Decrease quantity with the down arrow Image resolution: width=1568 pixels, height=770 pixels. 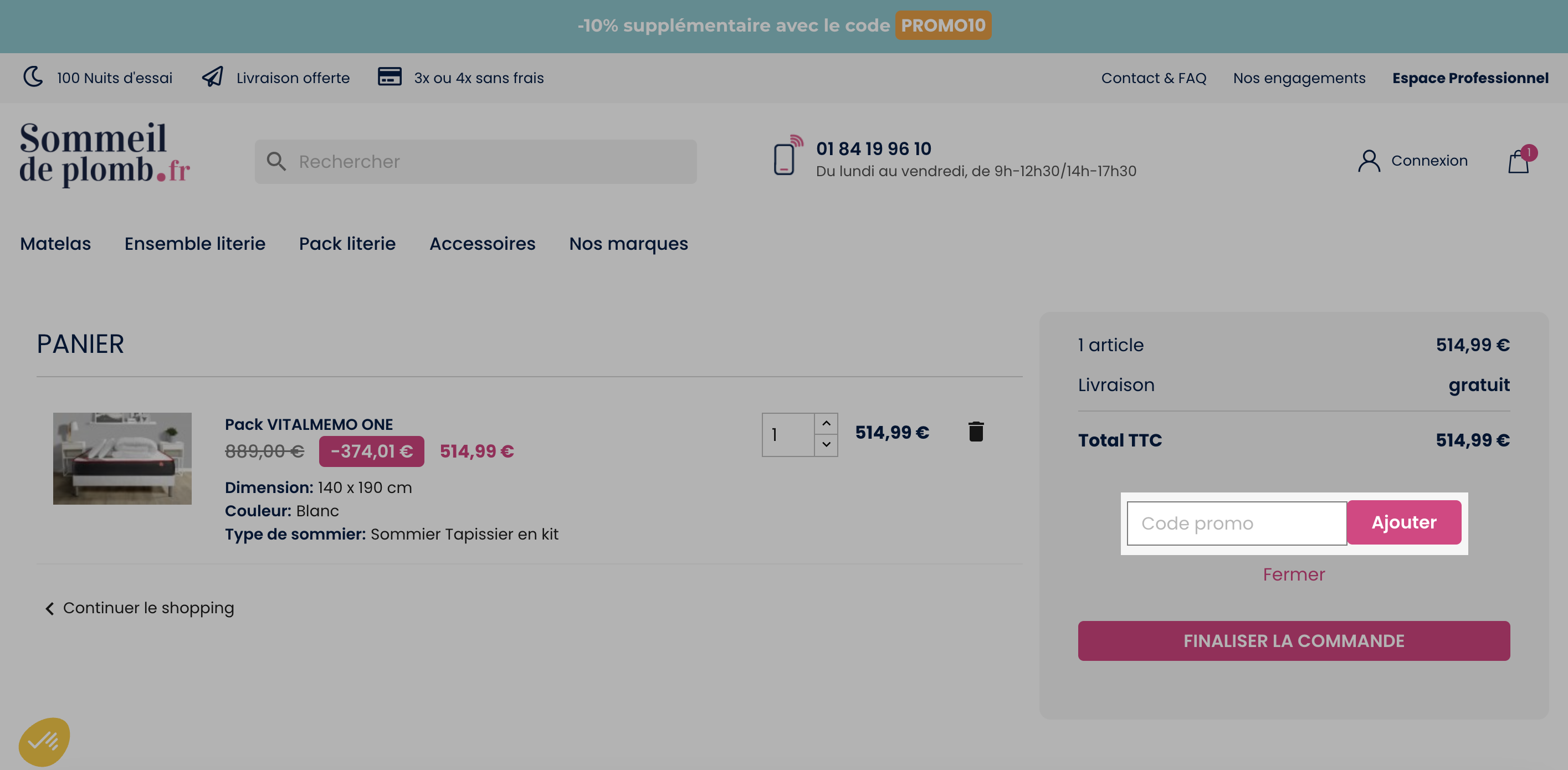point(826,445)
